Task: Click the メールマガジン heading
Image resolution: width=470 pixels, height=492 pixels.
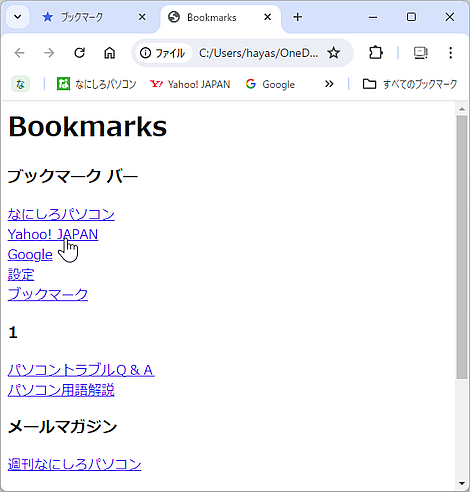Action: tap(62, 426)
